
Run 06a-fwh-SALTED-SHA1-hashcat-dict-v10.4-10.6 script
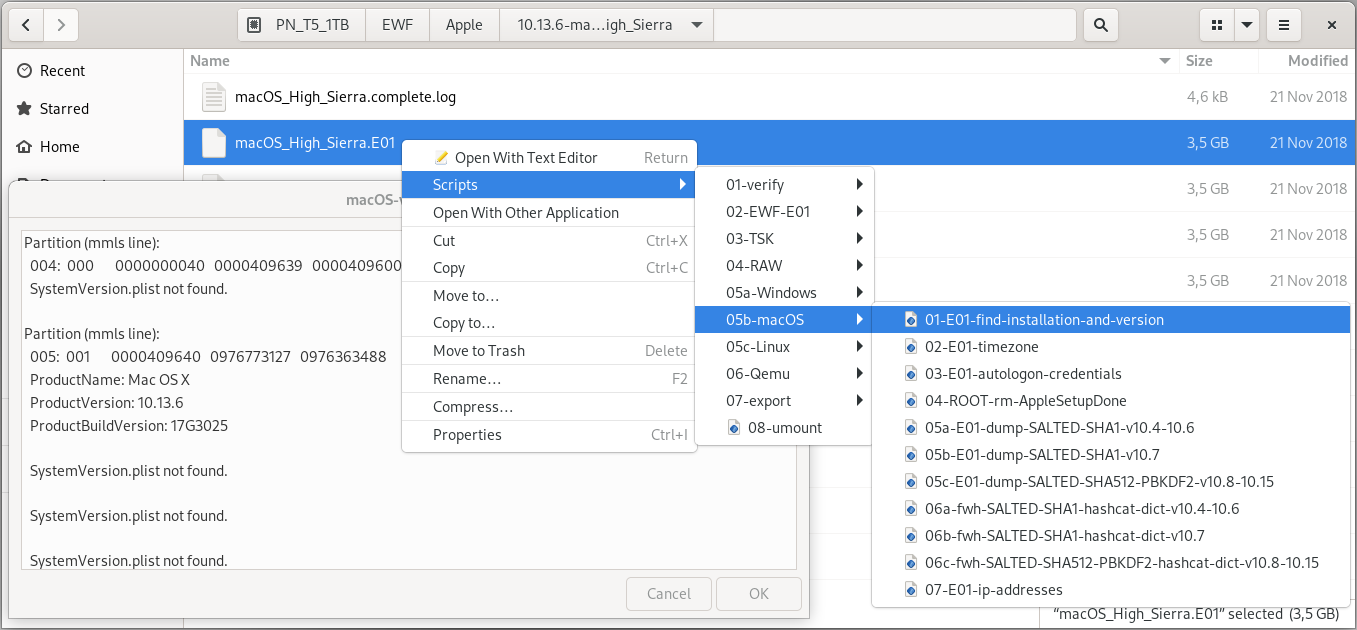[x=1111, y=509]
